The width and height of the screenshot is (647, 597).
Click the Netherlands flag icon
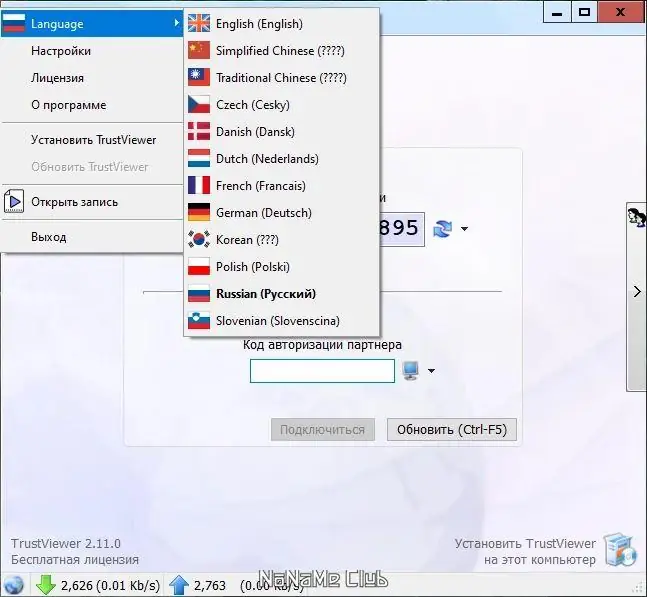(x=199, y=158)
